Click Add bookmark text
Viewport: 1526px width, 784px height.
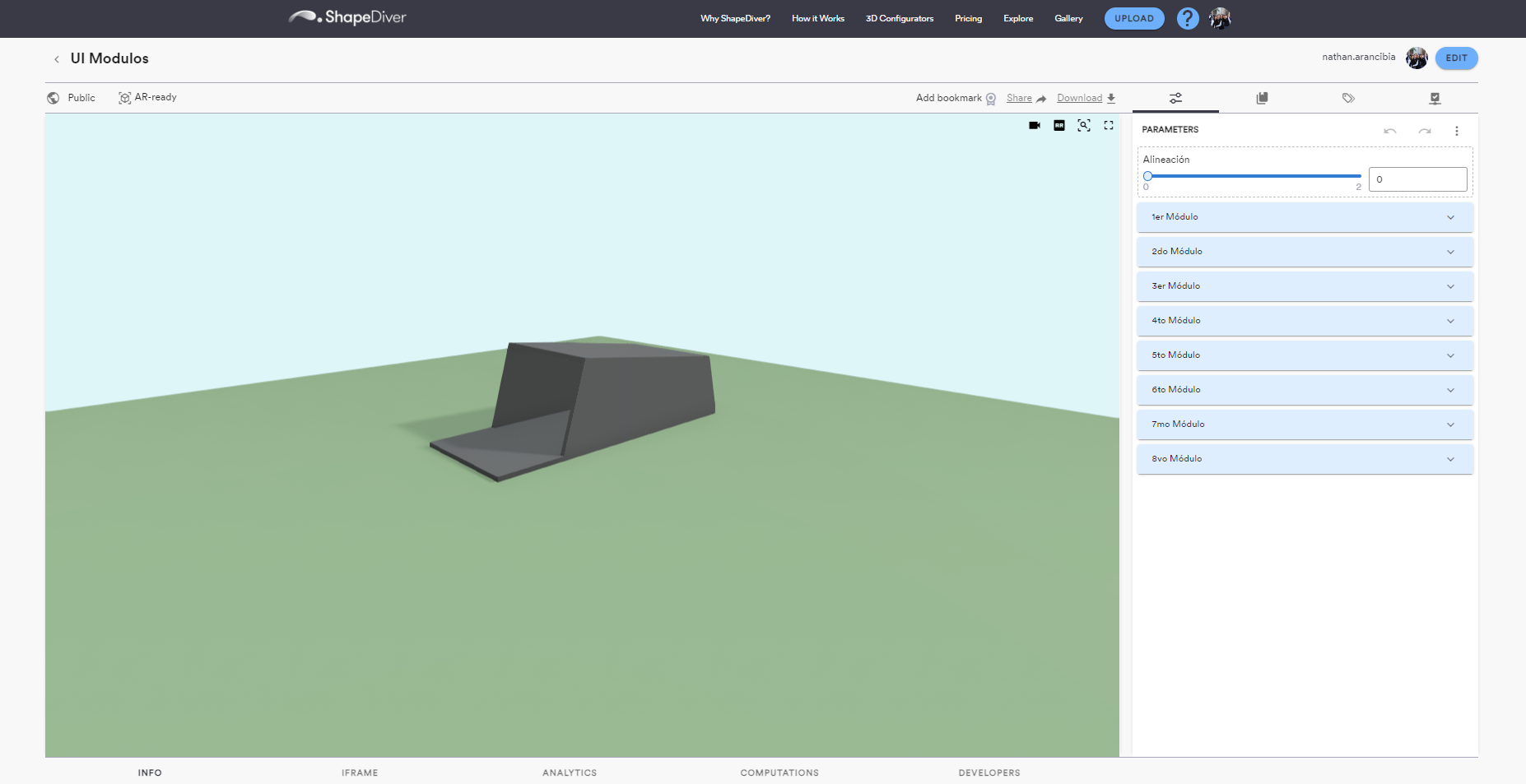point(948,98)
